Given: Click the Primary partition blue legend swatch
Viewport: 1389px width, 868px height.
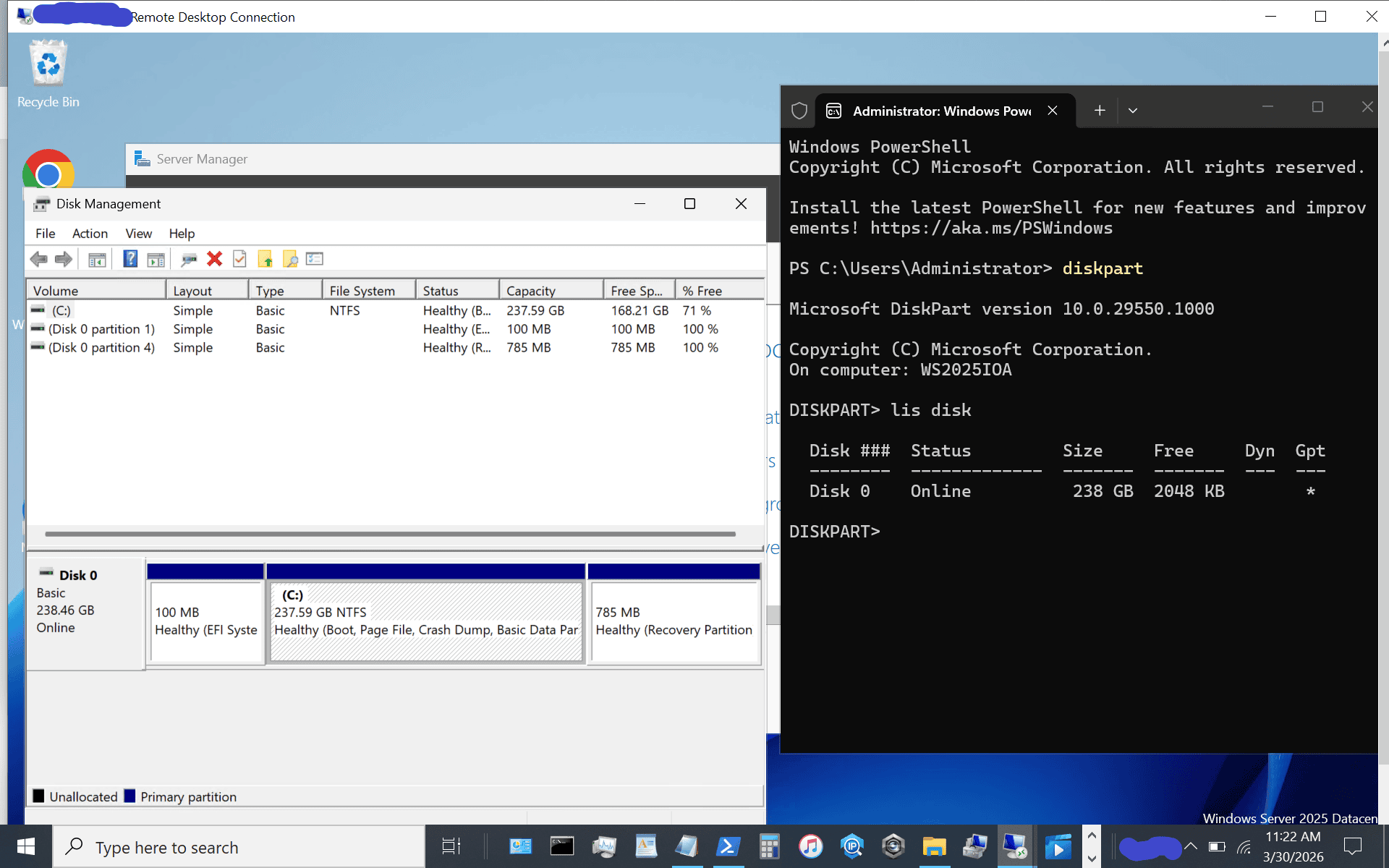Looking at the screenshot, I should tap(130, 796).
